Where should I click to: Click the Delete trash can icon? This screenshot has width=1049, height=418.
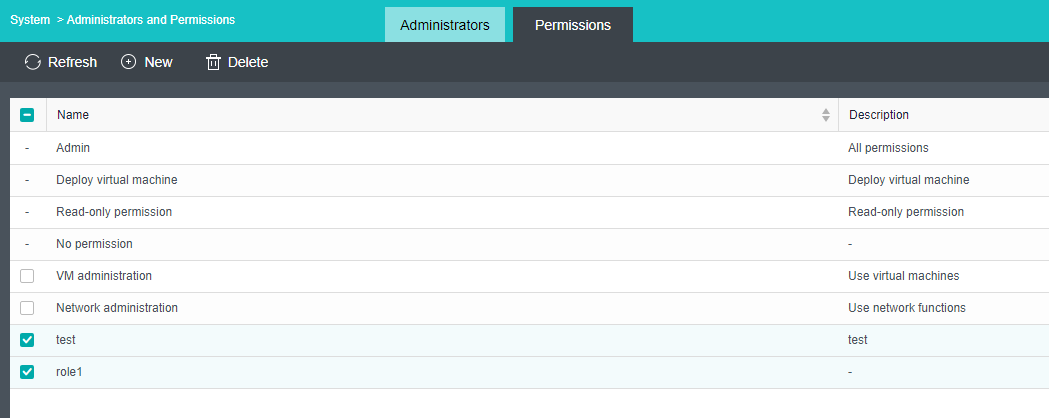(x=213, y=62)
